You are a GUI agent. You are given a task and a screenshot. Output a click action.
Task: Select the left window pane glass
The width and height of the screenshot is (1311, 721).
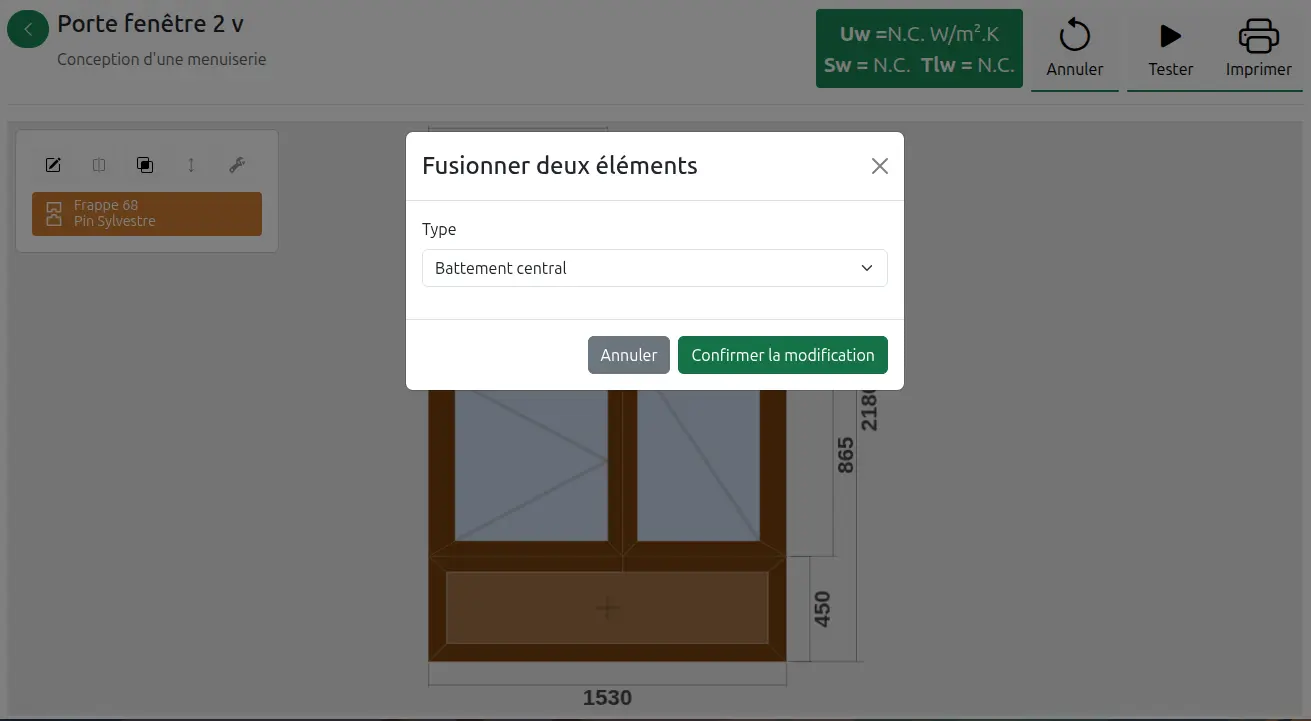pyautogui.click(x=531, y=465)
